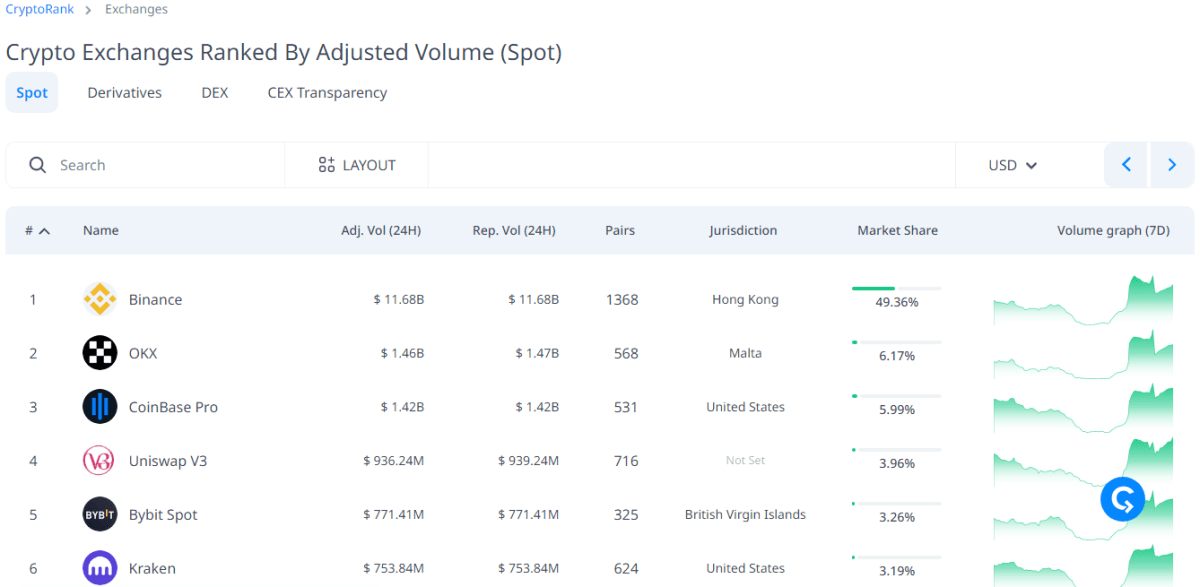Click the right pagination arrow button
1200x587 pixels.
1171,164
